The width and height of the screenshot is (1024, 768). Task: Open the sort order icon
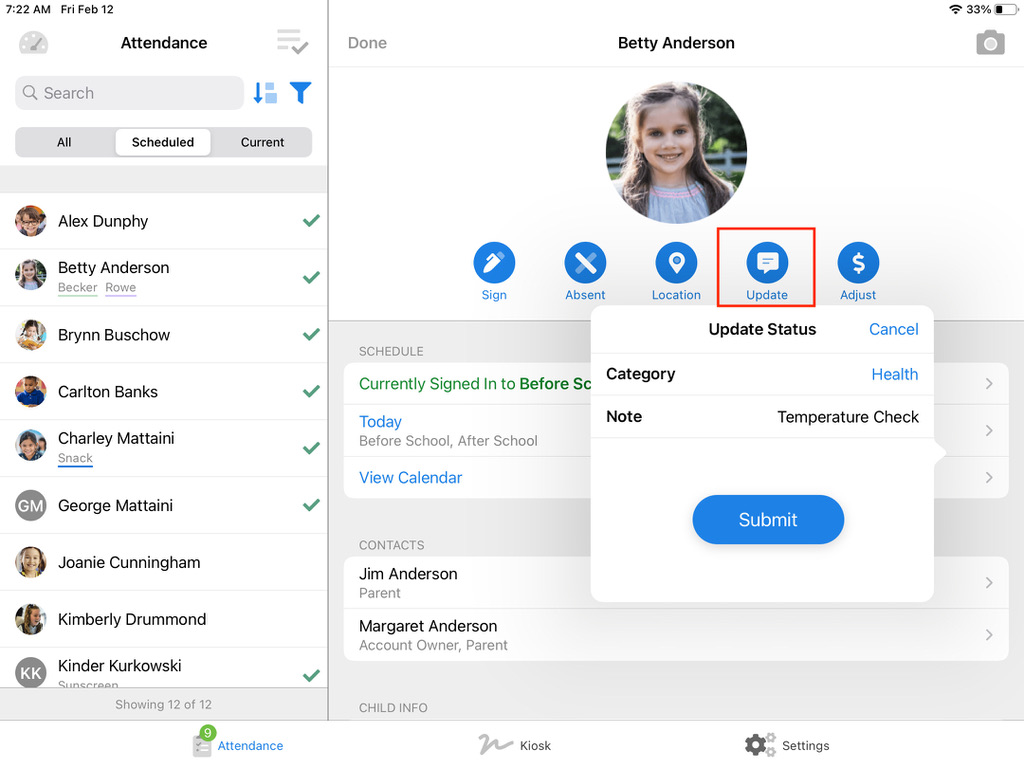pyautogui.click(x=265, y=93)
